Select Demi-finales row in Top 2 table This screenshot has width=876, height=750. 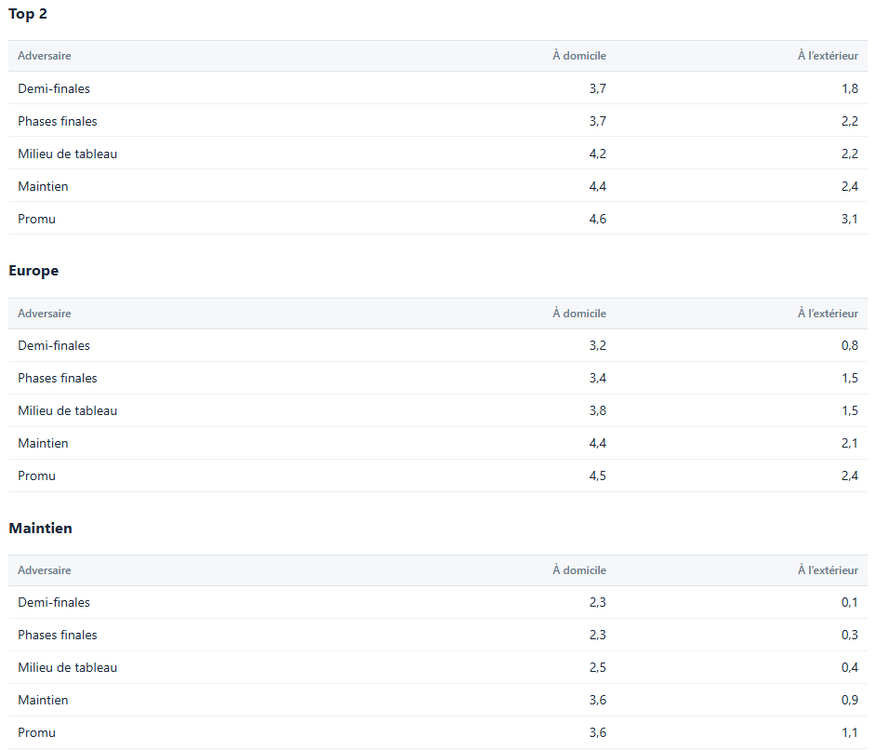click(438, 88)
